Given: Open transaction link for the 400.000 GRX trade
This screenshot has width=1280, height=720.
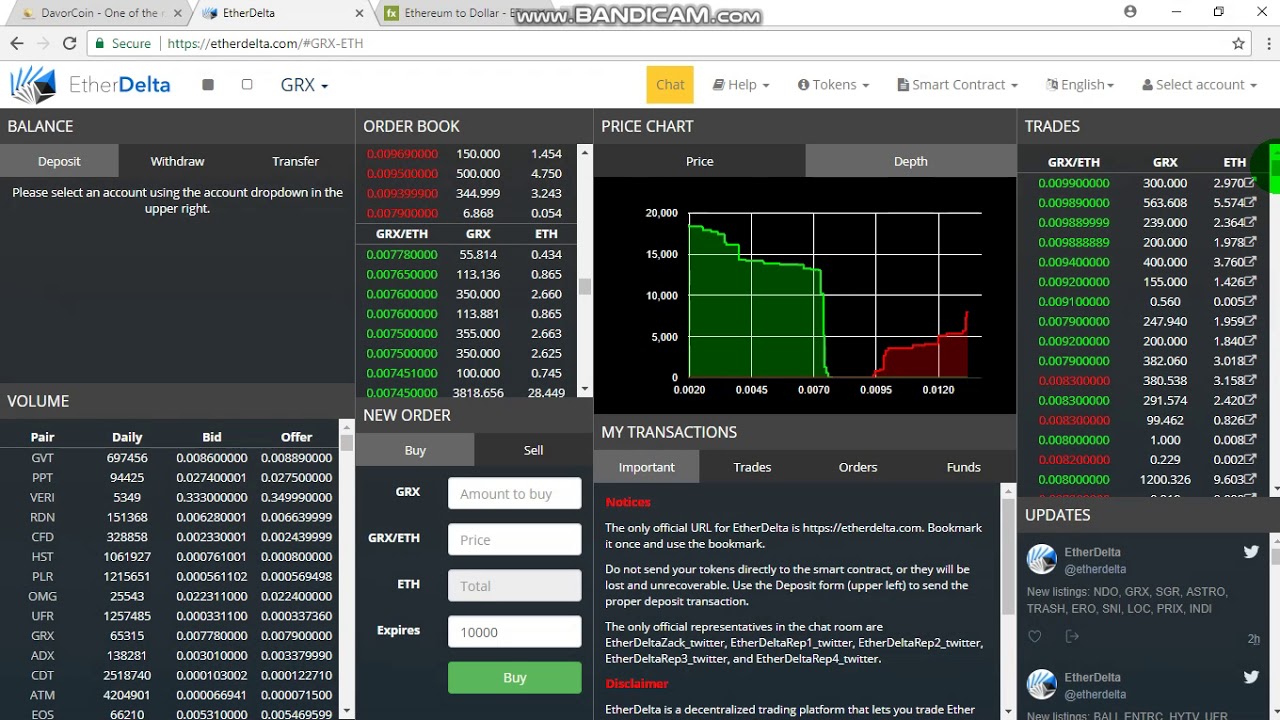Looking at the screenshot, I should pyautogui.click(x=1250, y=262).
